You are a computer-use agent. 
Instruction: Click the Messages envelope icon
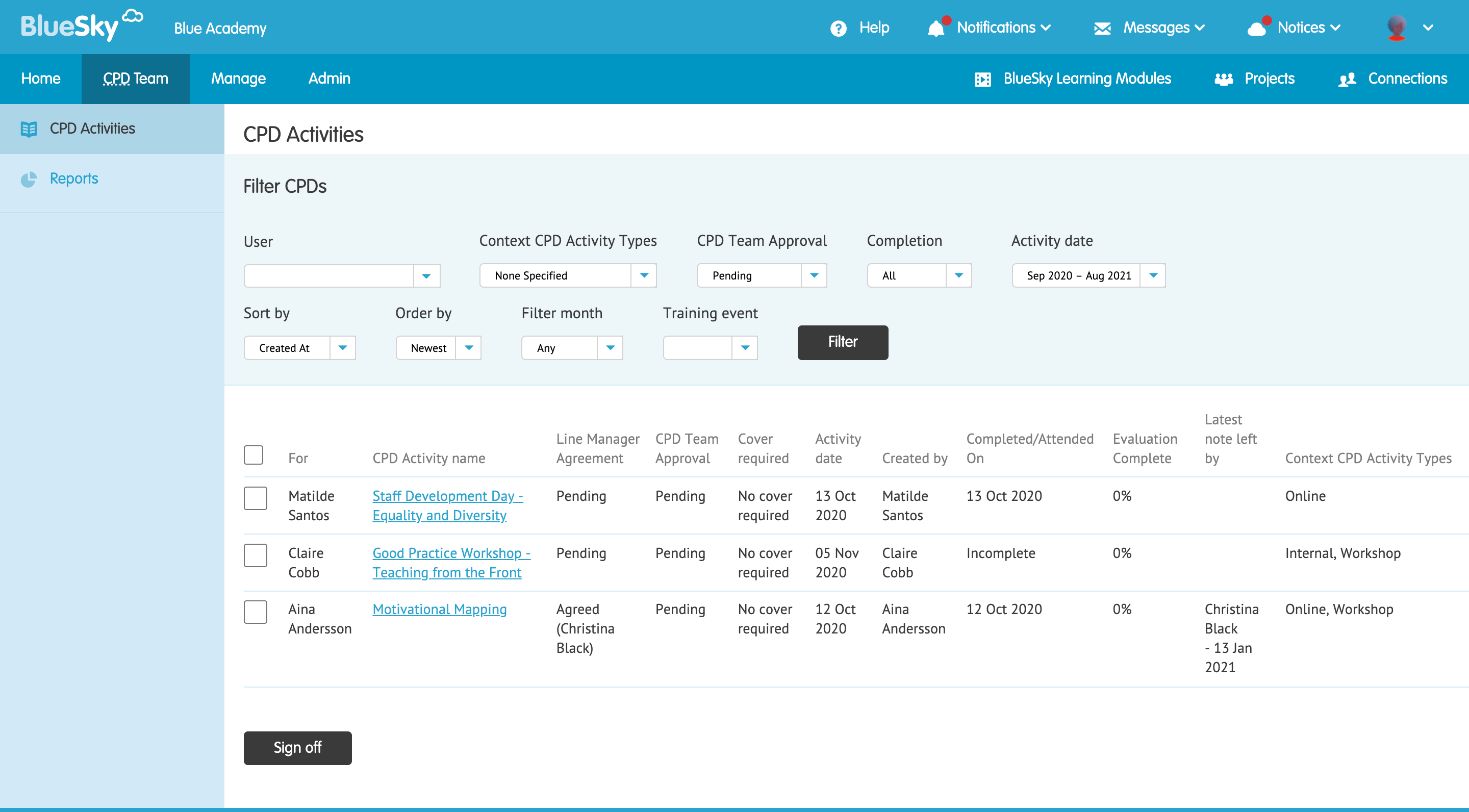1102,28
